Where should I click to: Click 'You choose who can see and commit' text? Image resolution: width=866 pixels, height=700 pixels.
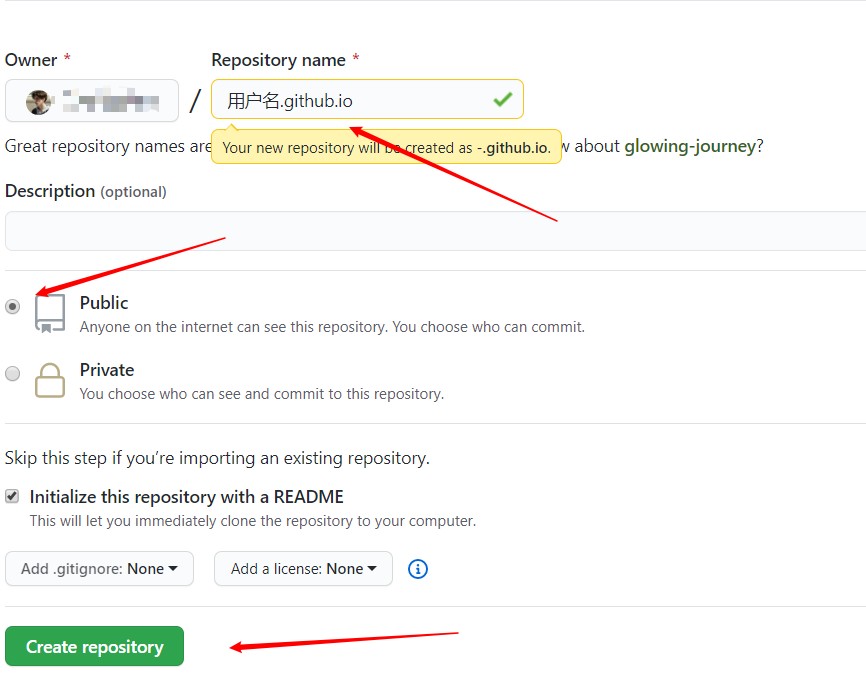coord(262,394)
